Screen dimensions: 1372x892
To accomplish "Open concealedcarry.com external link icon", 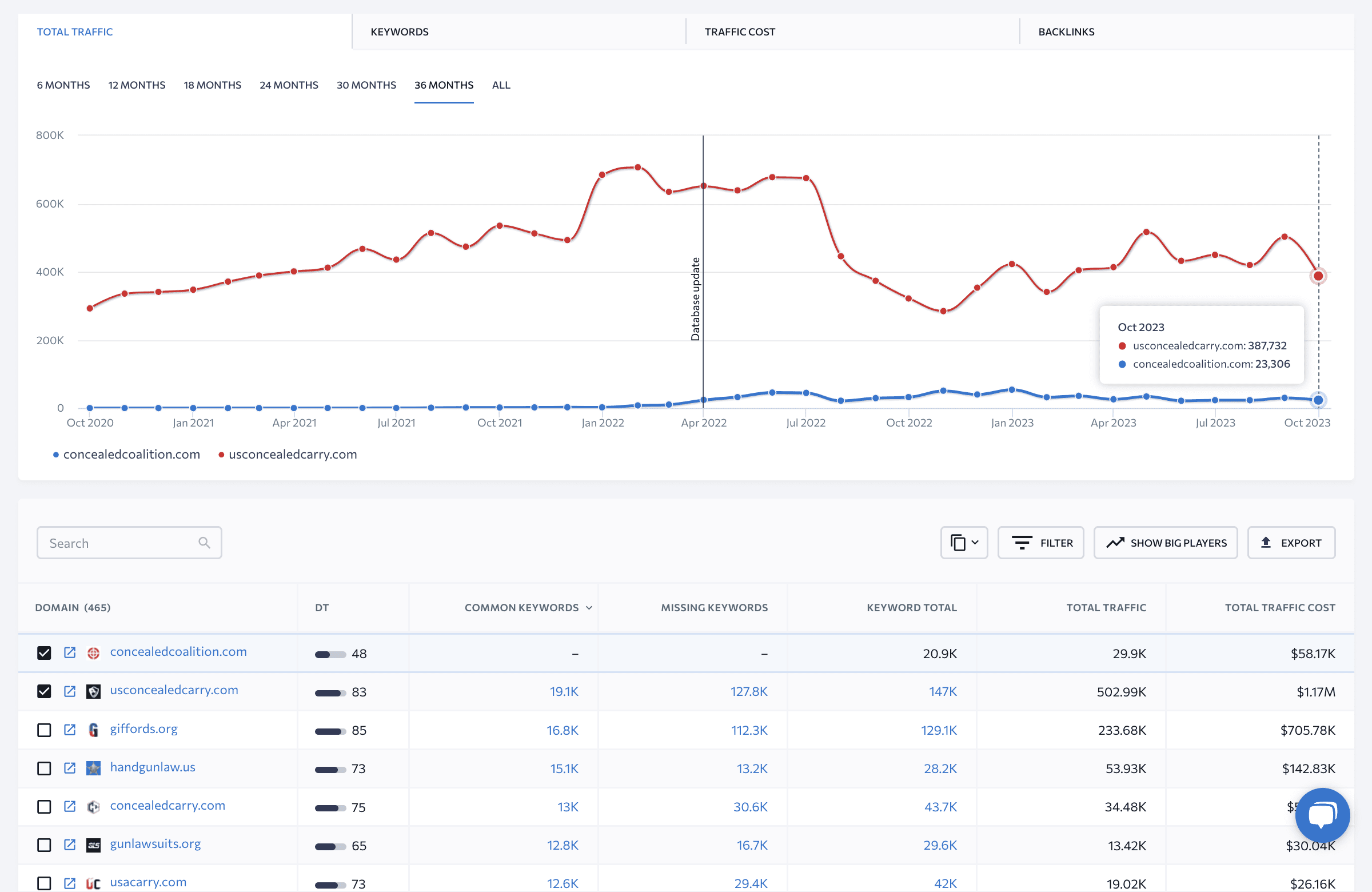I will 70,806.
